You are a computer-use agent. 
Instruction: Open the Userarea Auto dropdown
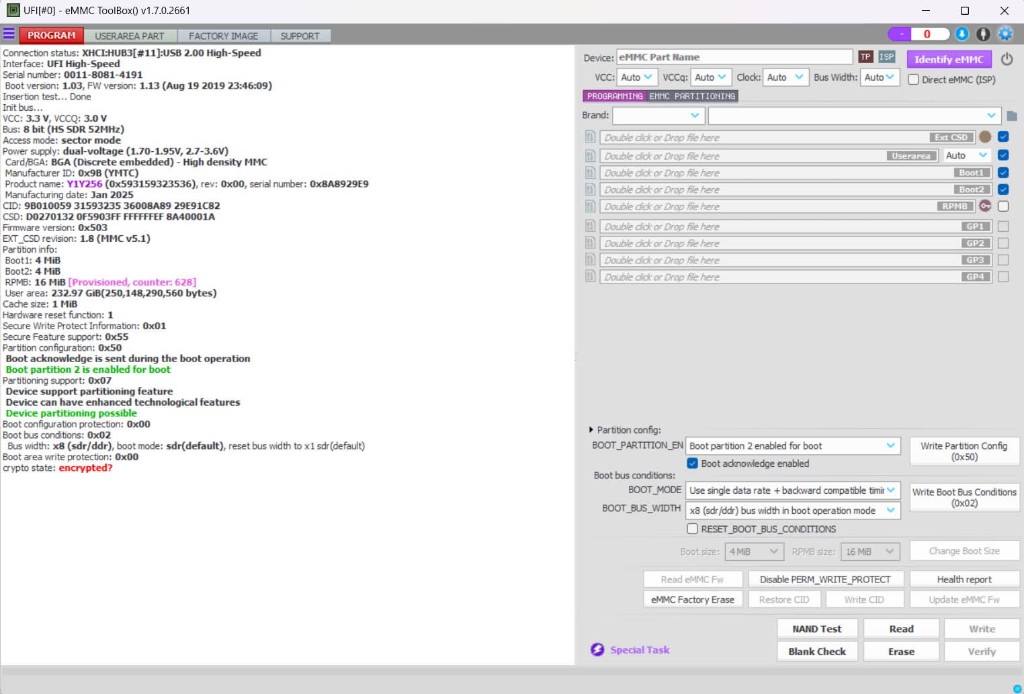(x=966, y=155)
